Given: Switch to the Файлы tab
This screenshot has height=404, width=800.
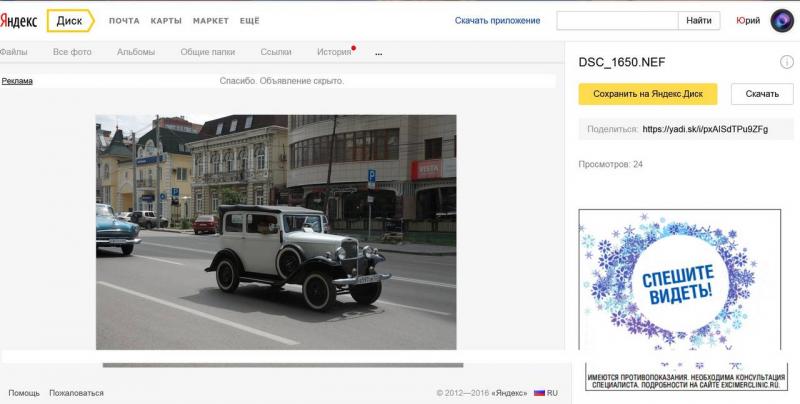Looking at the screenshot, I should tap(14, 52).
